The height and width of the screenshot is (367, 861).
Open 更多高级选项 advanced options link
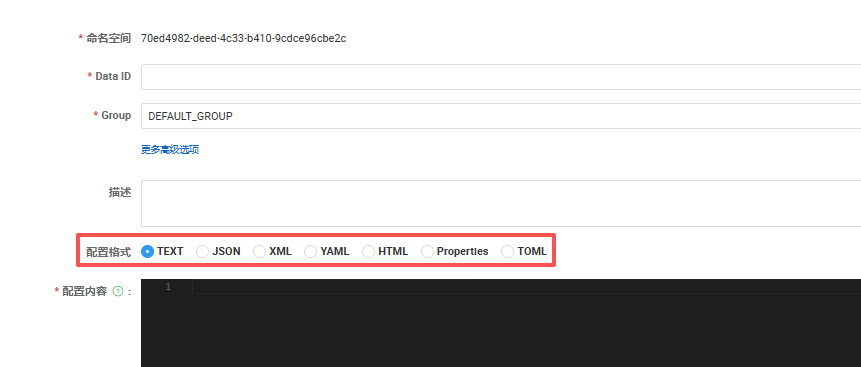coord(170,150)
